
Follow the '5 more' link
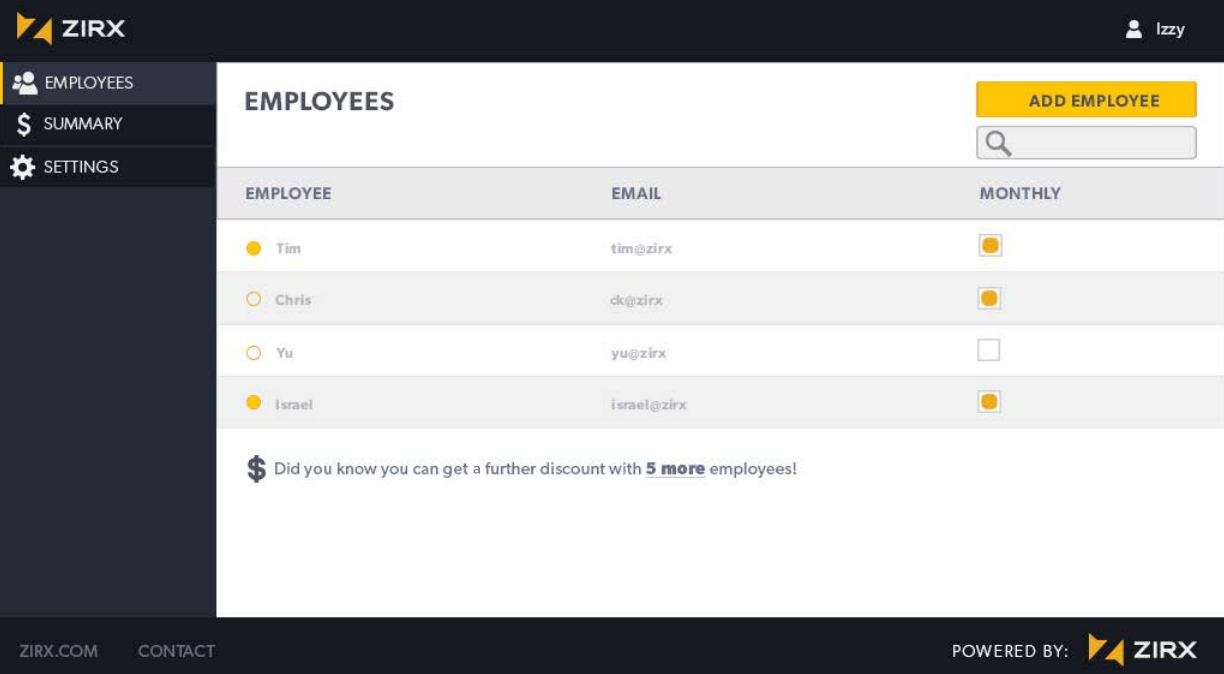tap(675, 468)
